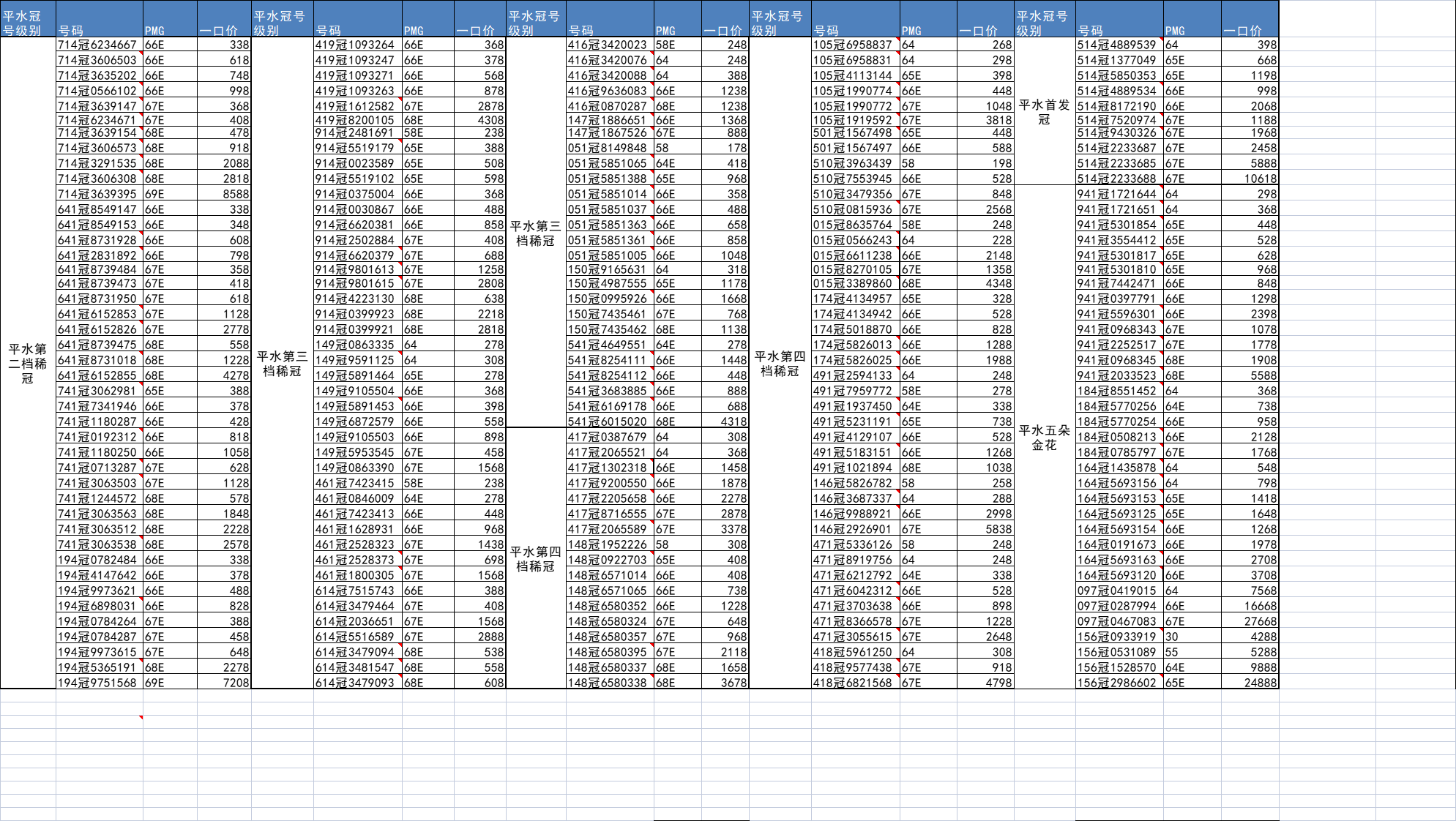Image resolution: width=1456 pixels, height=821 pixels.
Task: Select the price cell 4308
Action: tap(479, 120)
